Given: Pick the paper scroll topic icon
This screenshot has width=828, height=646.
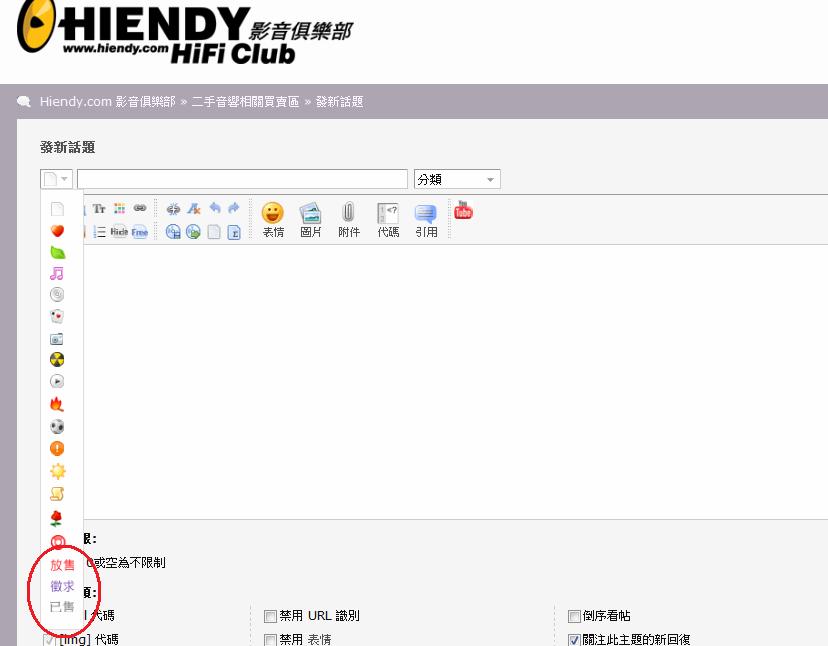Looking at the screenshot, I should click(57, 493).
